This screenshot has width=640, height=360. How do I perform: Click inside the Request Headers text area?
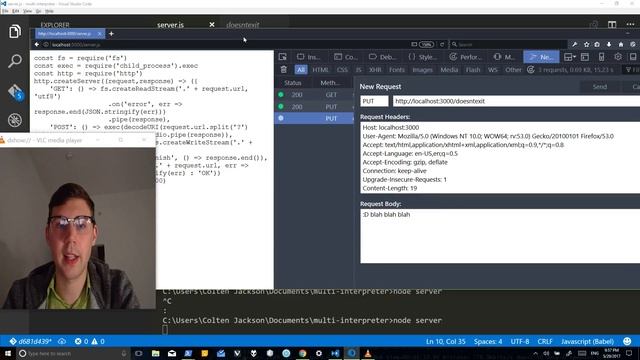point(500,158)
